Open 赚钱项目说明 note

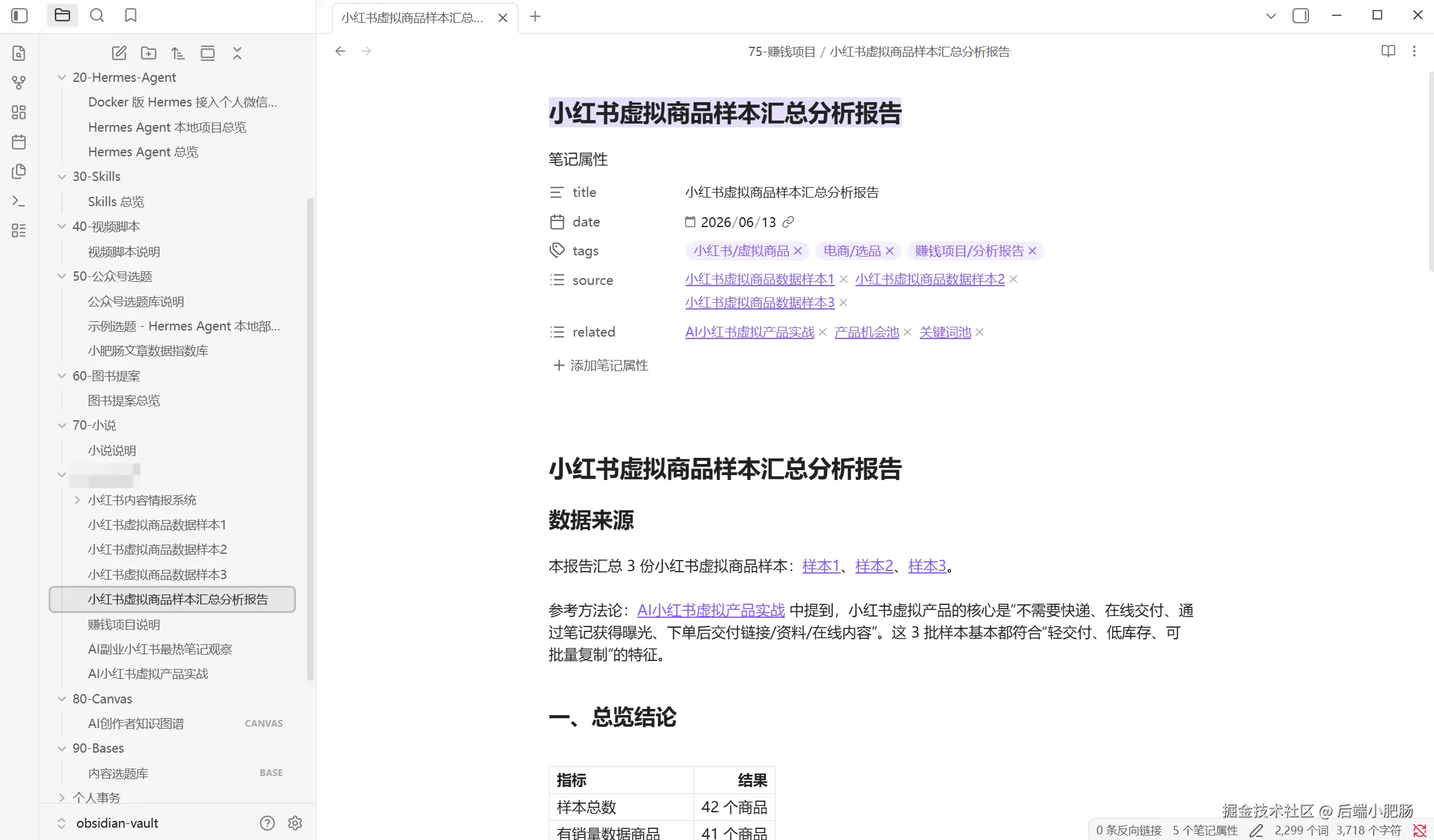124,625
